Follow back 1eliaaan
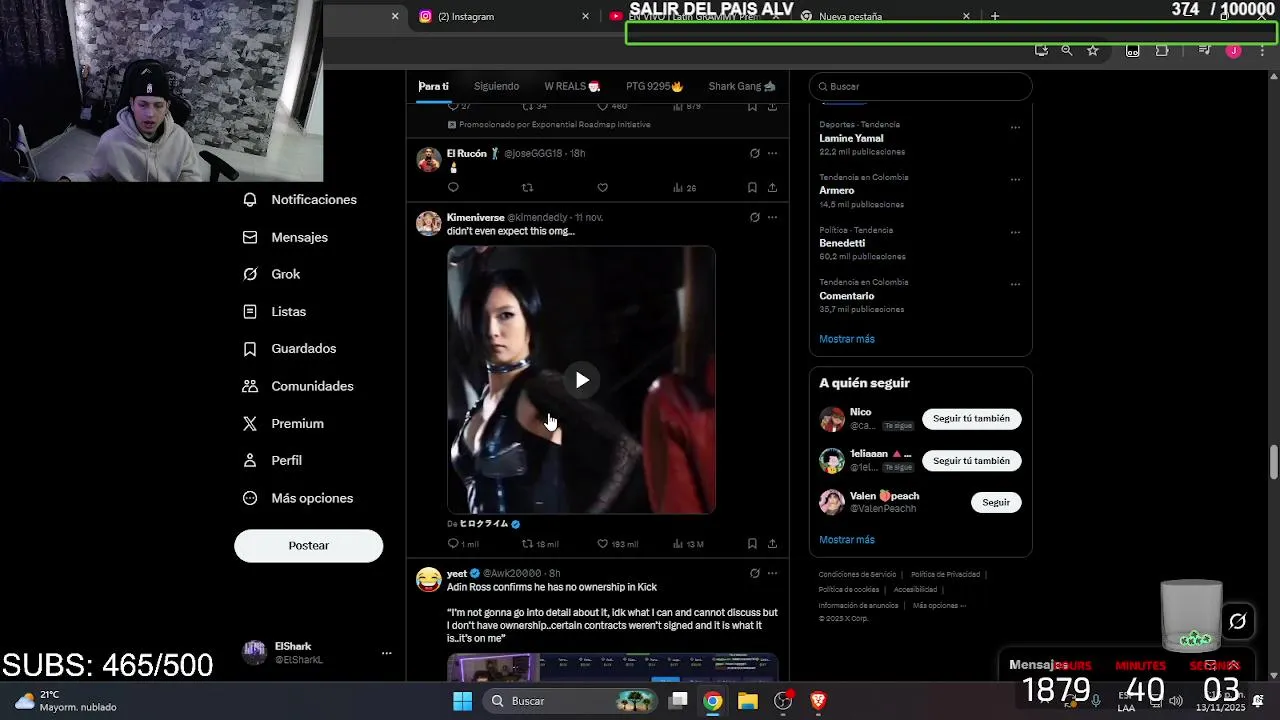This screenshot has width=1280, height=720. [x=971, y=460]
